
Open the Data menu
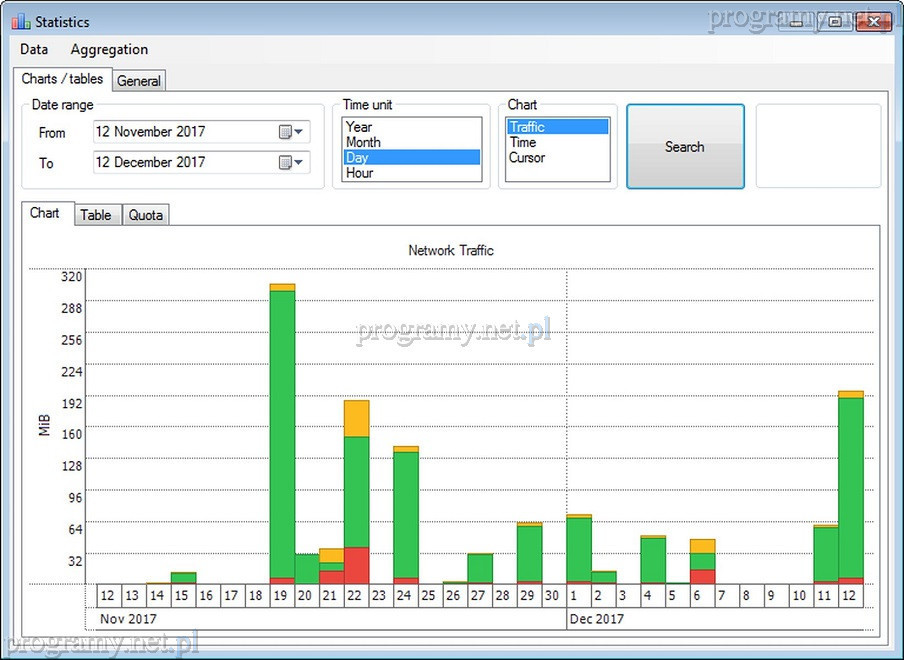coord(34,49)
